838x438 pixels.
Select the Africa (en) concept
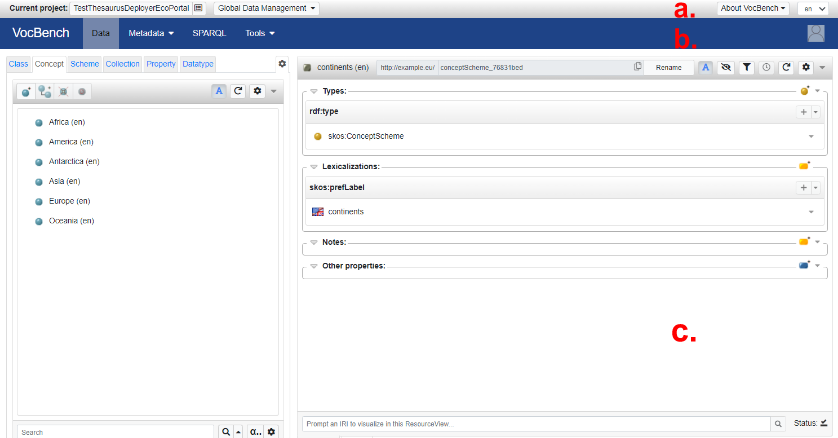(67, 122)
